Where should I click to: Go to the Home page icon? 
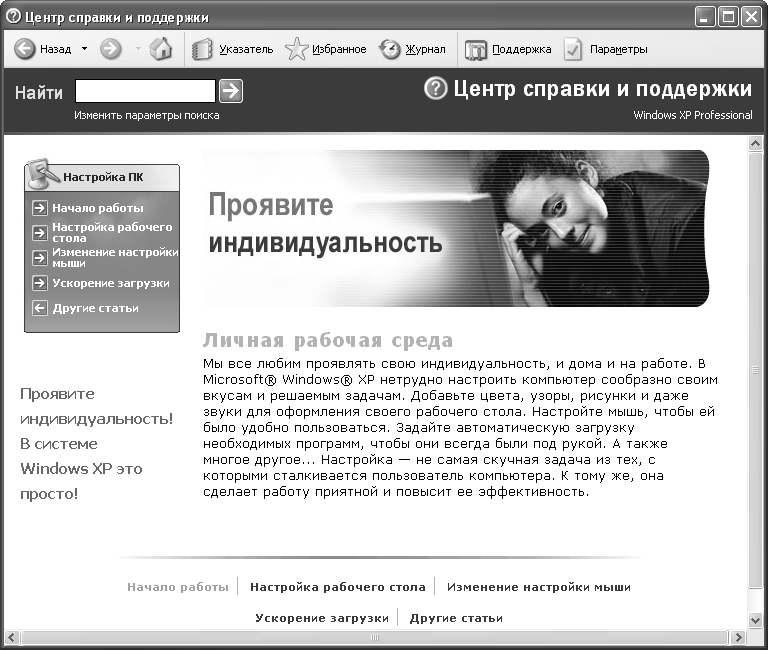click(161, 49)
